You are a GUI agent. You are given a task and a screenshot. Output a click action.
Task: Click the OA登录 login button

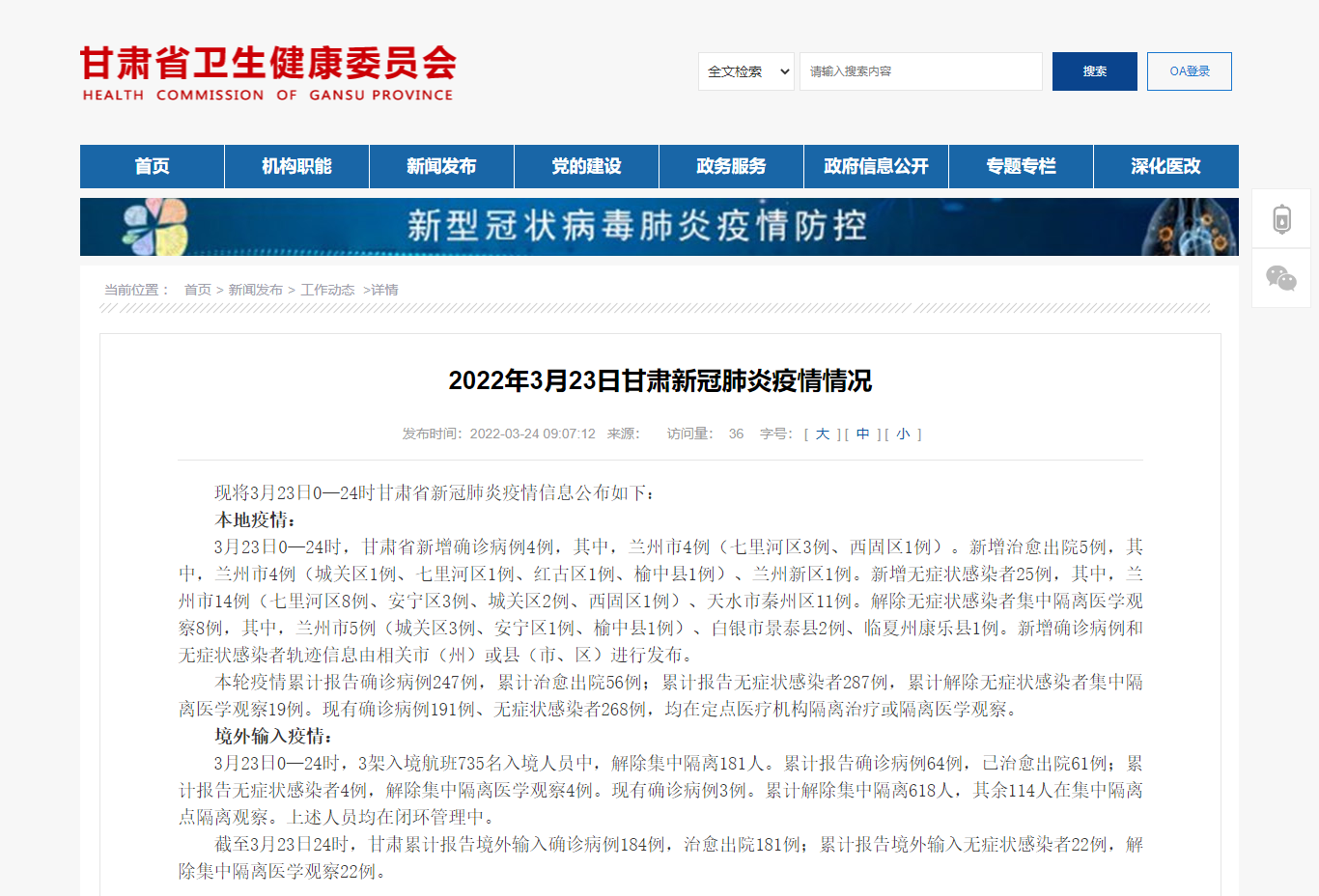pyautogui.click(x=1190, y=71)
